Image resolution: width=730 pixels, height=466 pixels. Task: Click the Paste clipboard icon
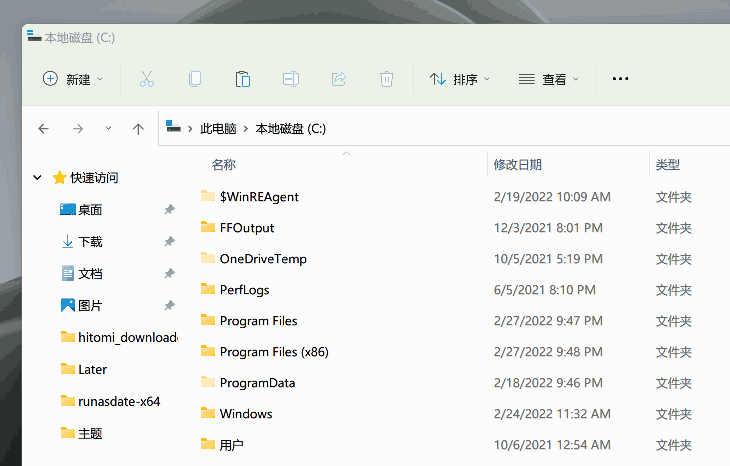click(x=242, y=79)
